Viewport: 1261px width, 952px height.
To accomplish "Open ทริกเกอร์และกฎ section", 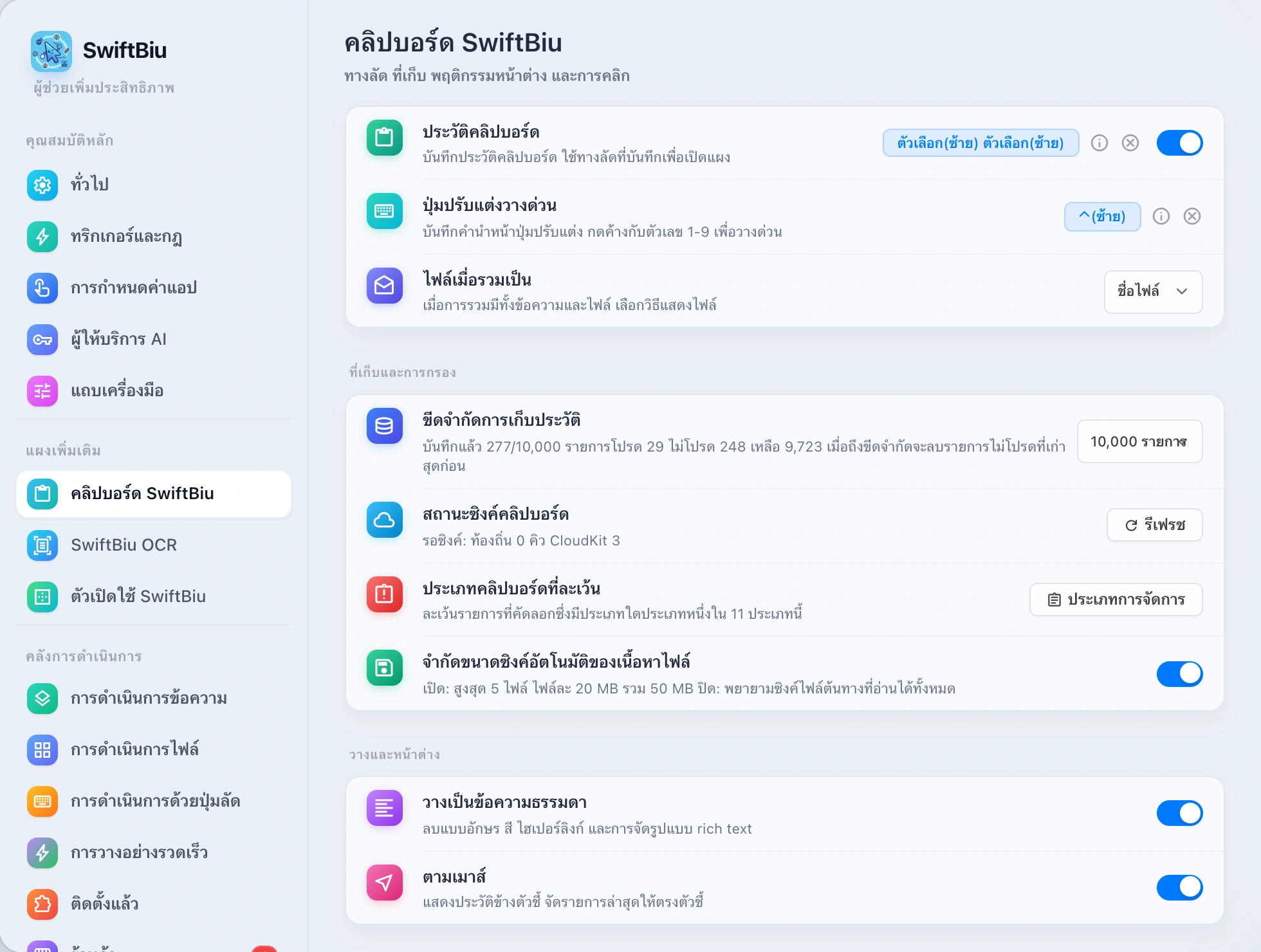I will pyautogui.click(x=154, y=237).
